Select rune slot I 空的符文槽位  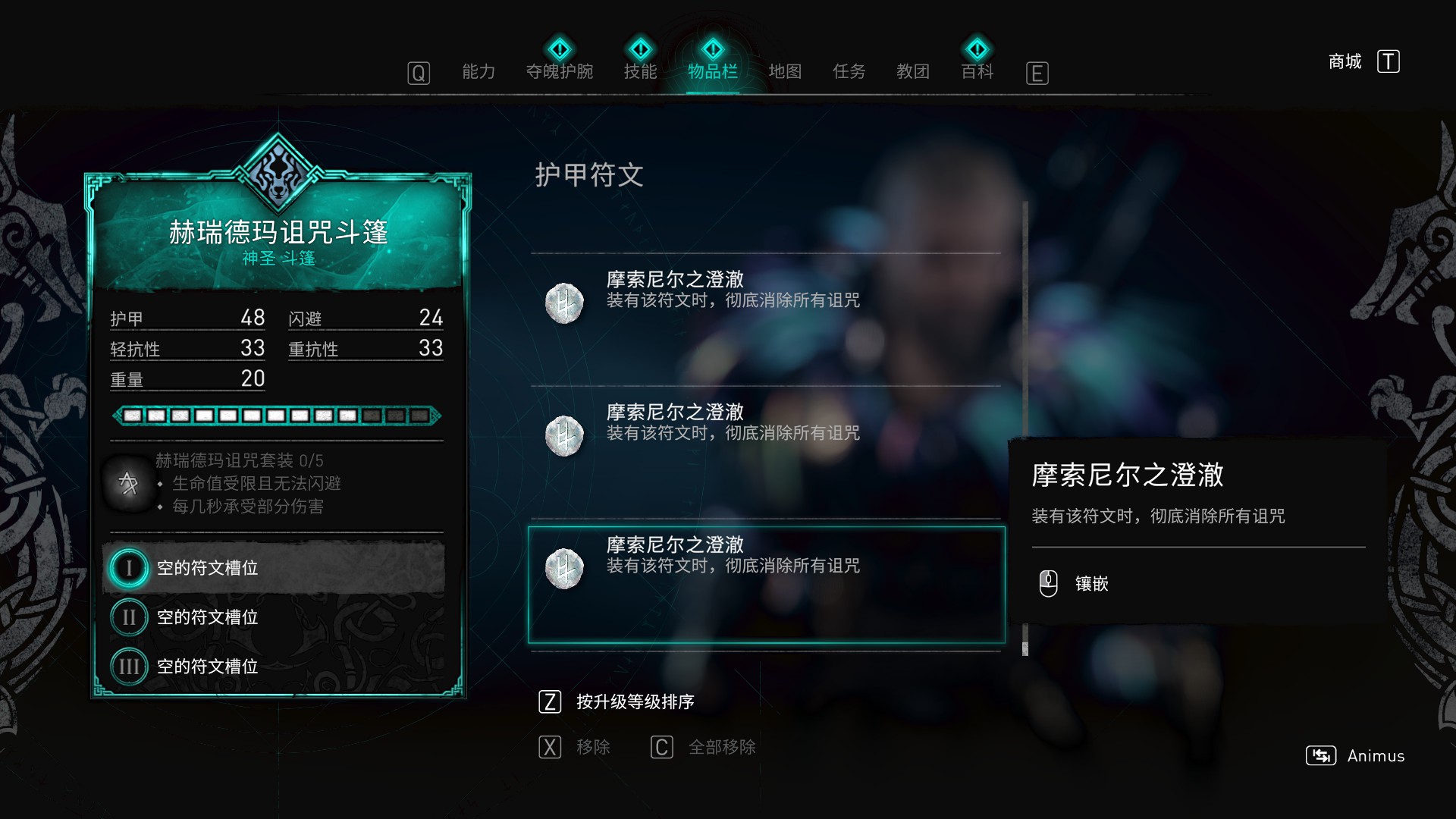pos(274,567)
